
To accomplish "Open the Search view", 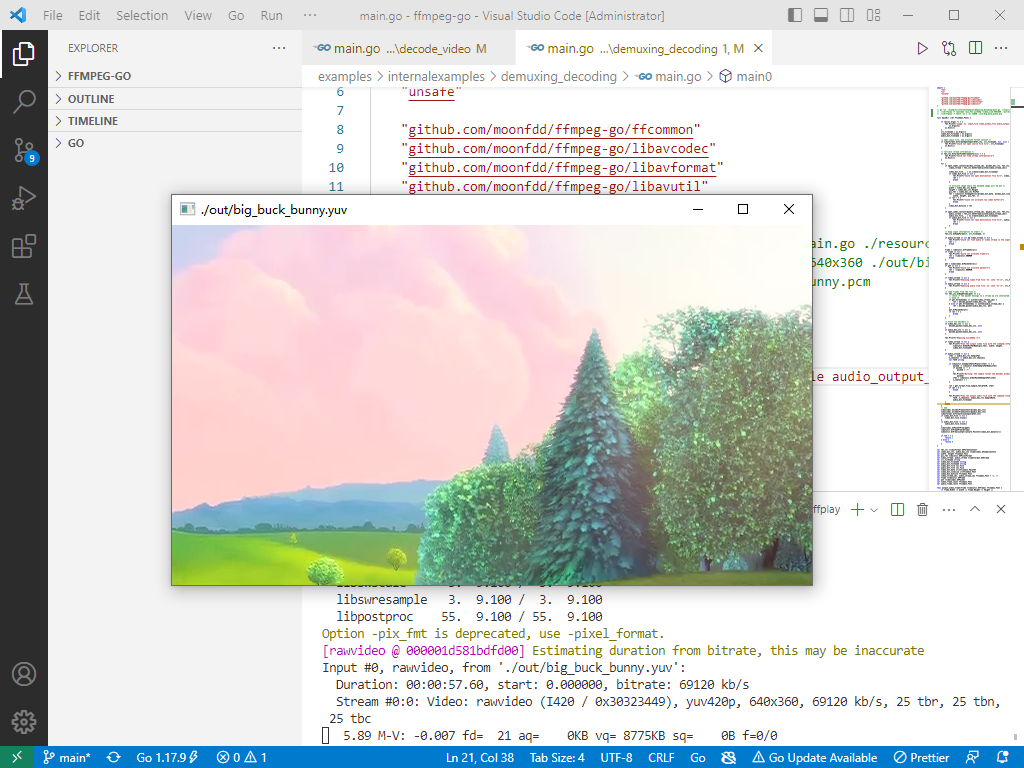I will (24, 102).
